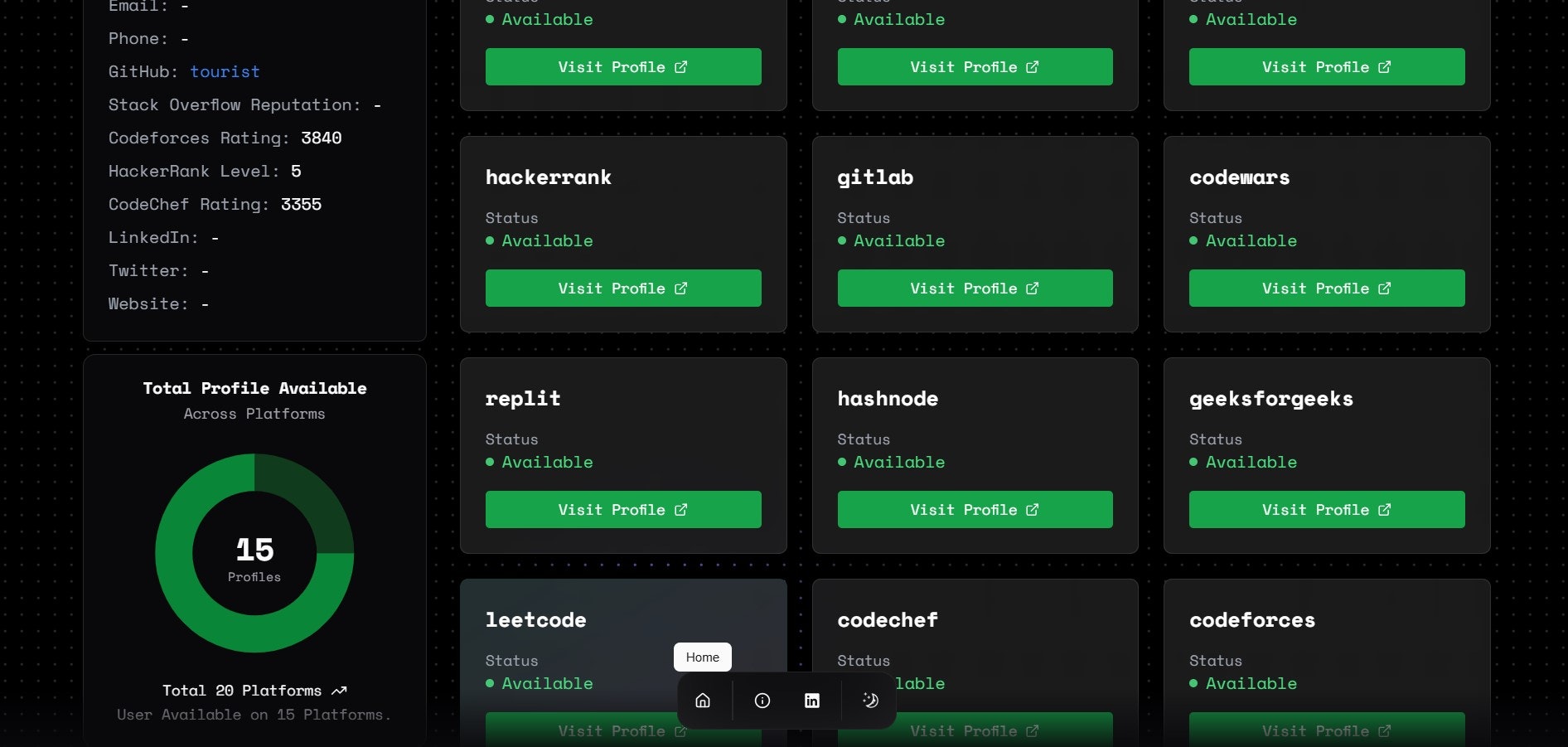Image resolution: width=1568 pixels, height=747 pixels.
Task: Open the Info icon in the dock bar
Action: pyautogui.click(x=761, y=701)
